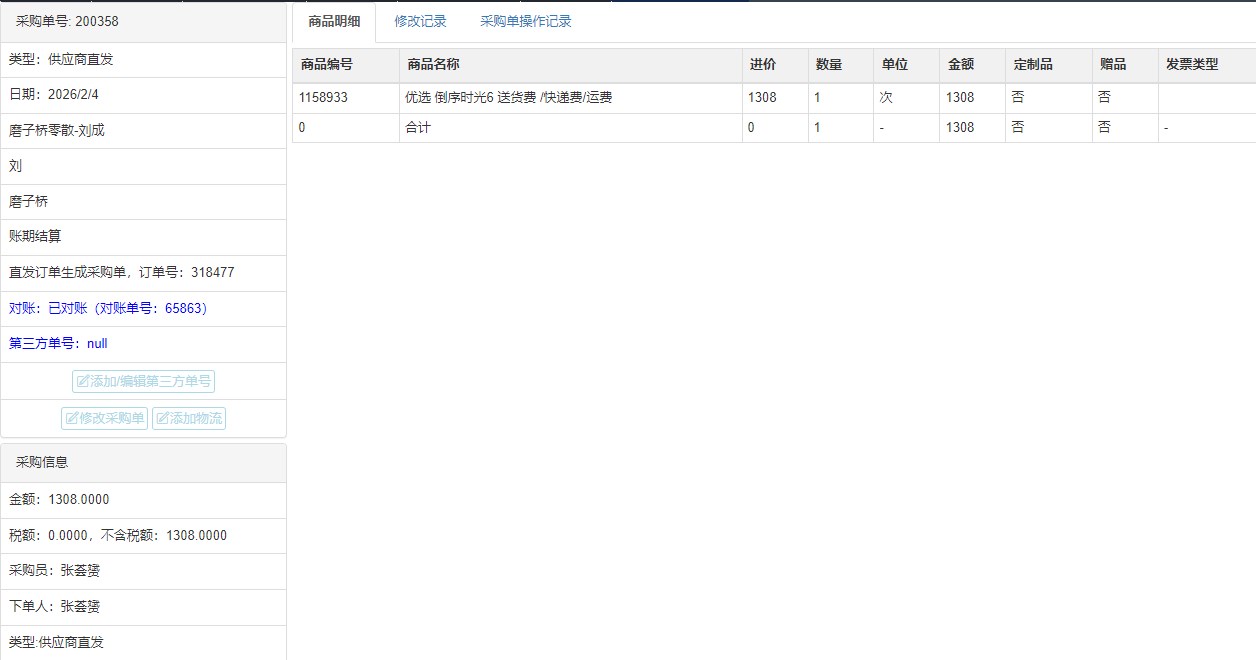
Task: Select the 优选 倒序时光6 product name cell
Action: click(508, 98)
